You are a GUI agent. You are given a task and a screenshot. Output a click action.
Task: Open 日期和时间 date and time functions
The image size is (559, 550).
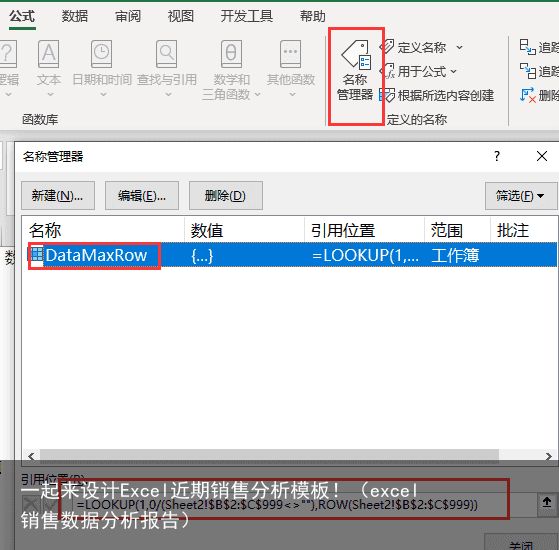coord(102,68)
